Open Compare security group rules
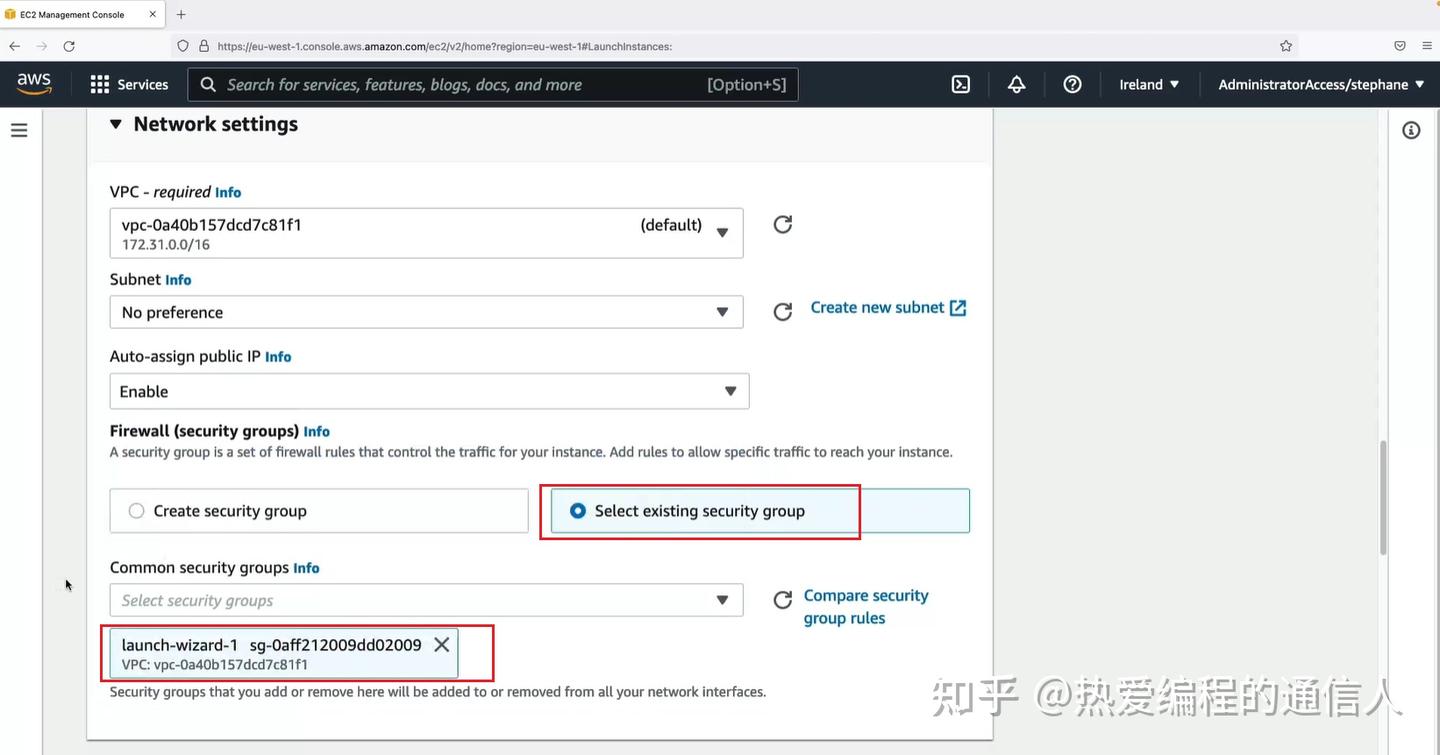 point(865,606)
